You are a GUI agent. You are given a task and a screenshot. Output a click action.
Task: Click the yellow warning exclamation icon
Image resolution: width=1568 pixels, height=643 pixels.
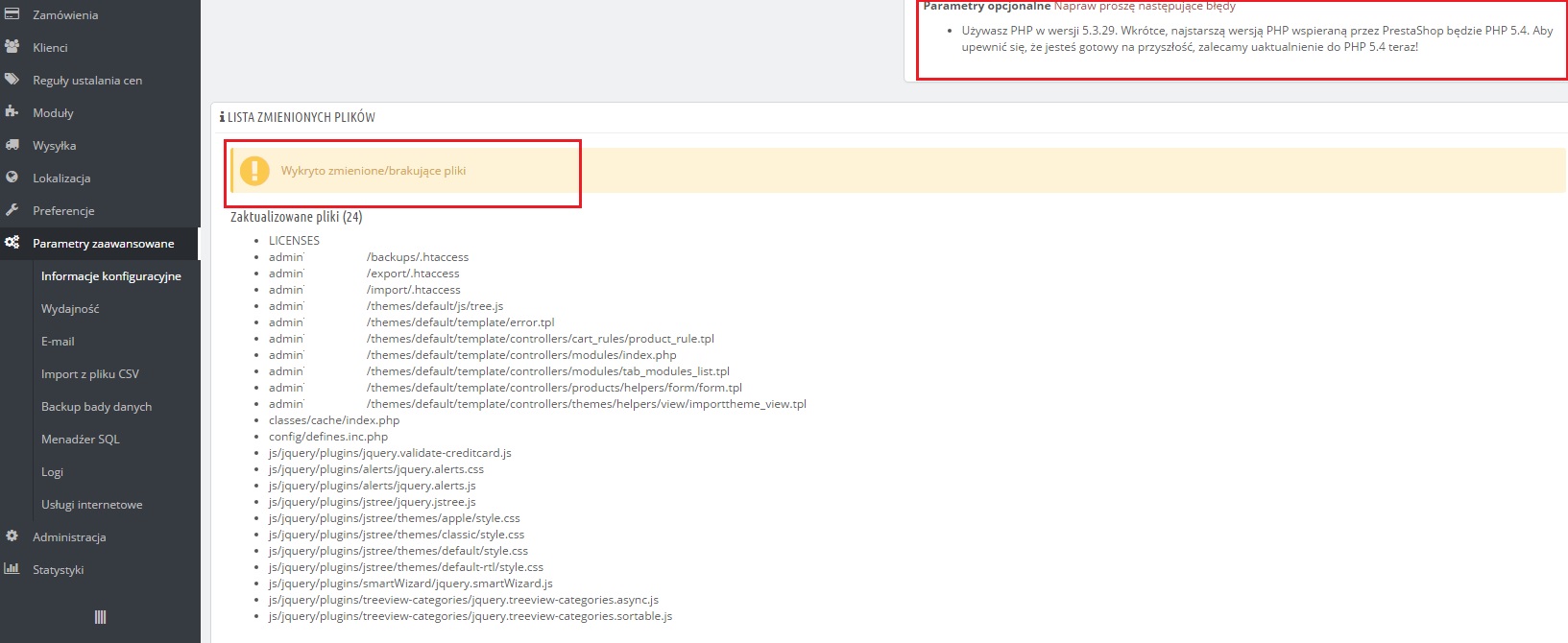point(254,171)
